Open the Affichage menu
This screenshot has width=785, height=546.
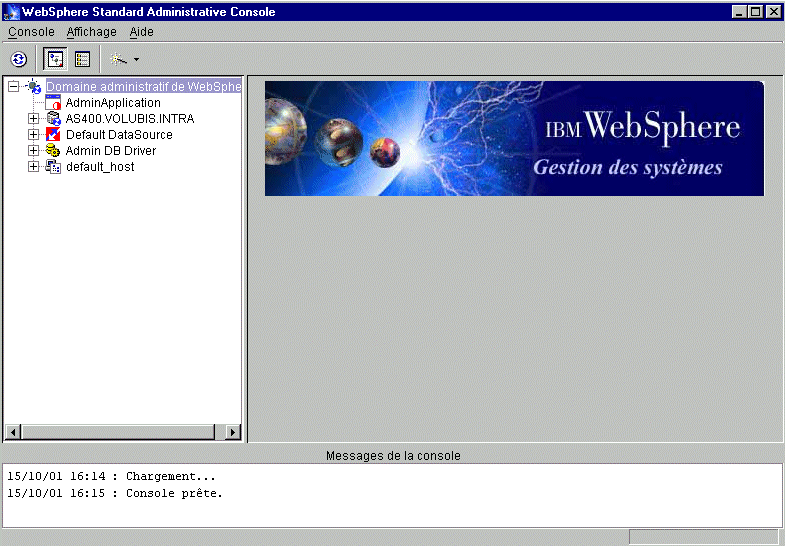click(92, 32)
